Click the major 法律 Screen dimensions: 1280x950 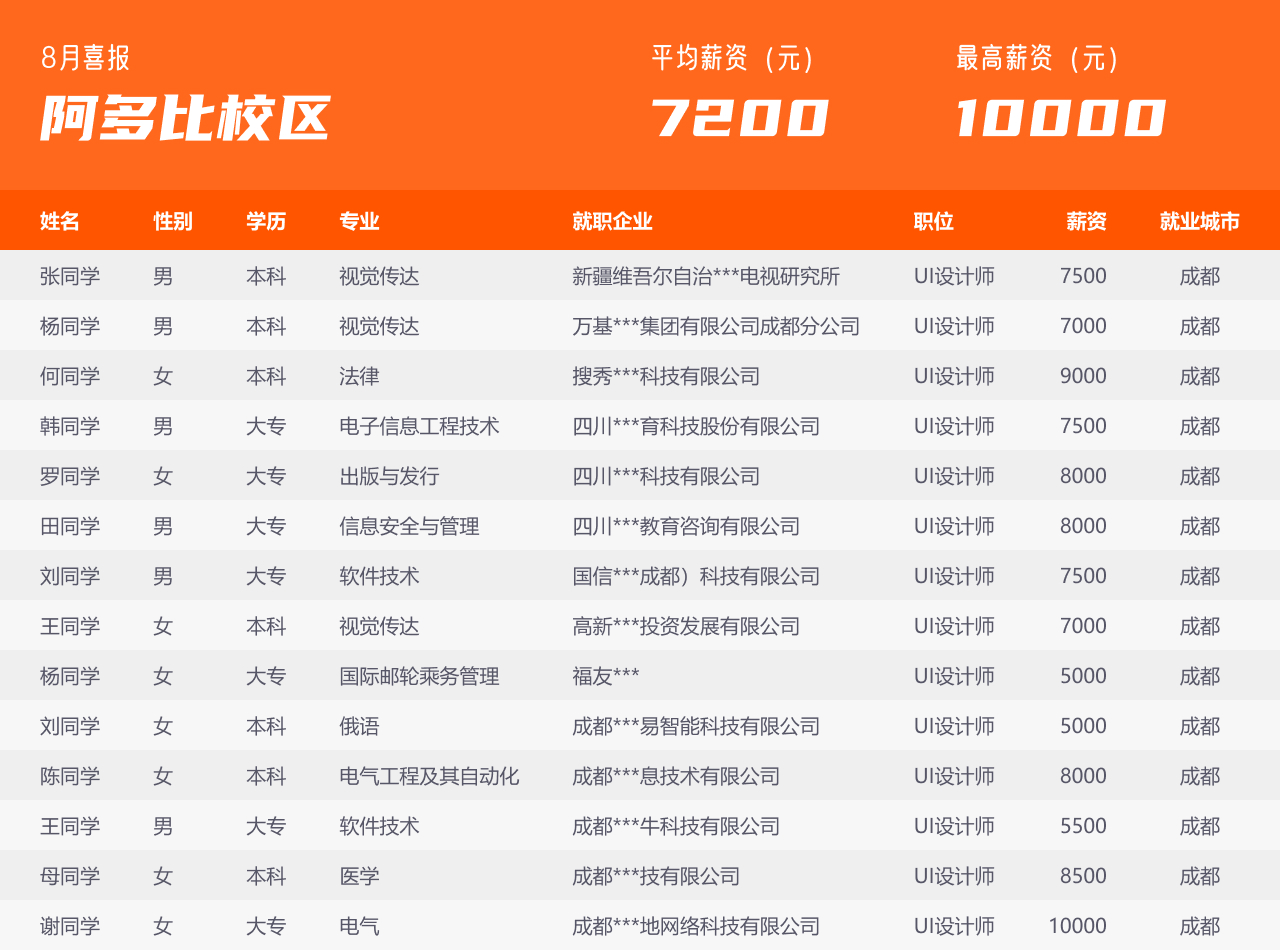click(359, 376)
